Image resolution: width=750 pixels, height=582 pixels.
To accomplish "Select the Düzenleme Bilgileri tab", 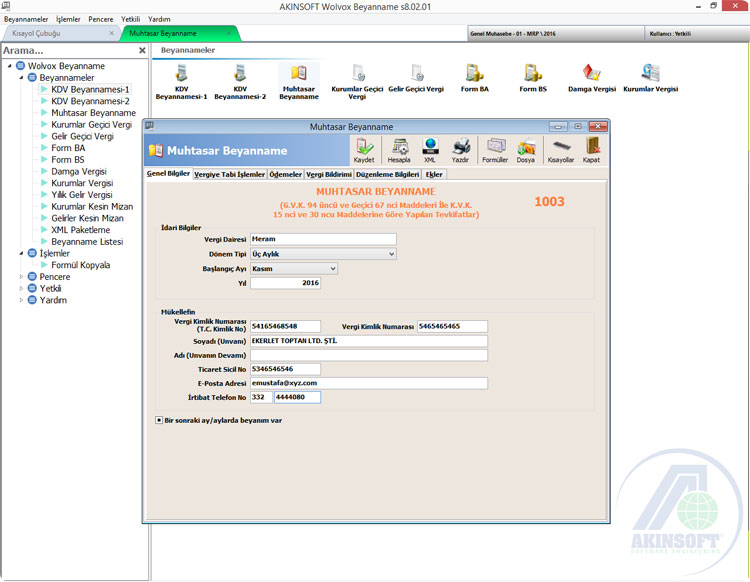I will [x=387, y=175].
